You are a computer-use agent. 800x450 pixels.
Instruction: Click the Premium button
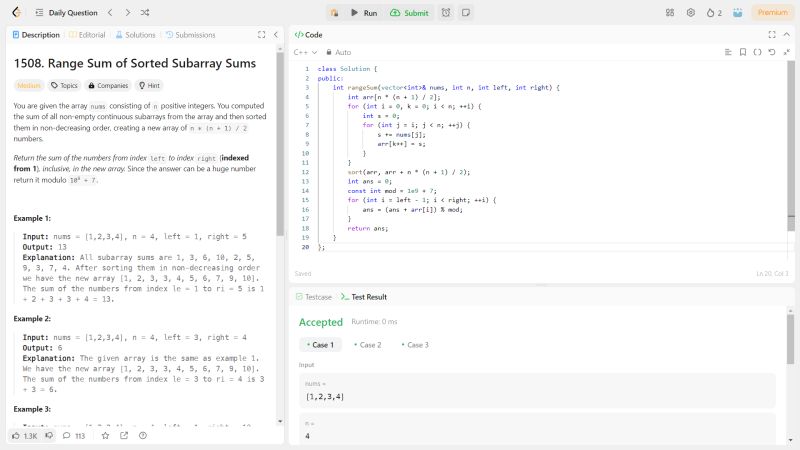tap(771, 13)
